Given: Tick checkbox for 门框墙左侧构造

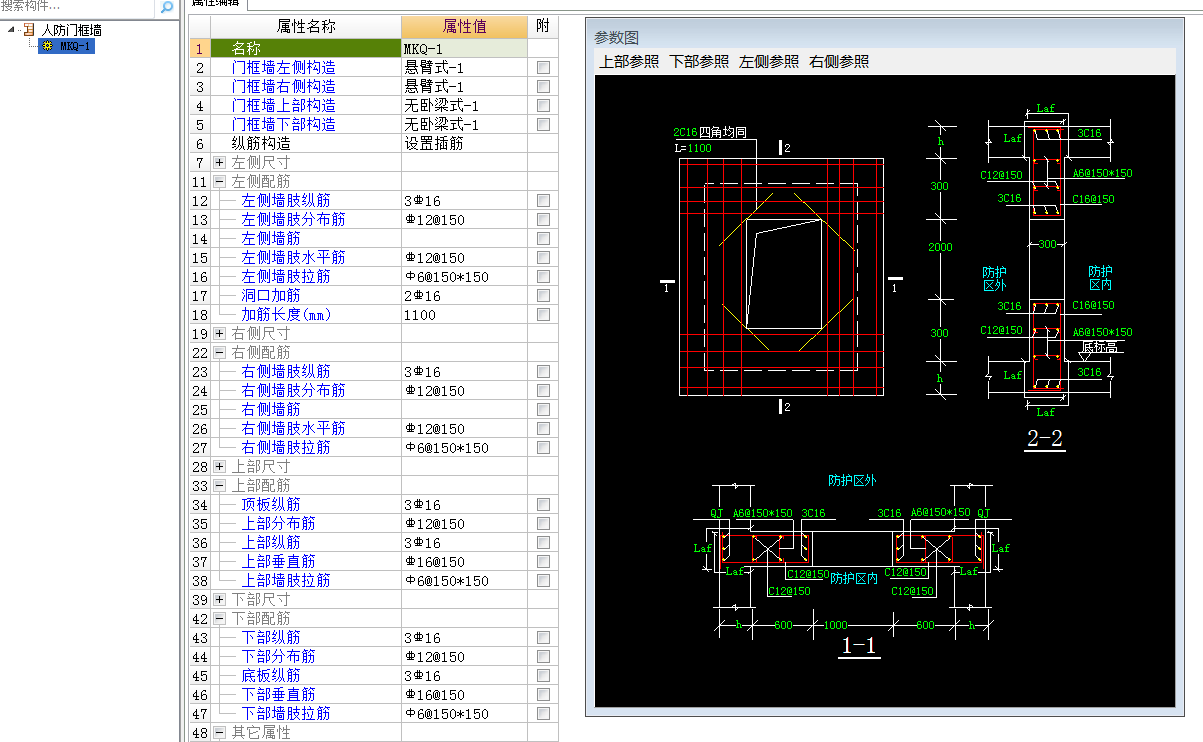Looking at the screenshot, I should [543, 67].
